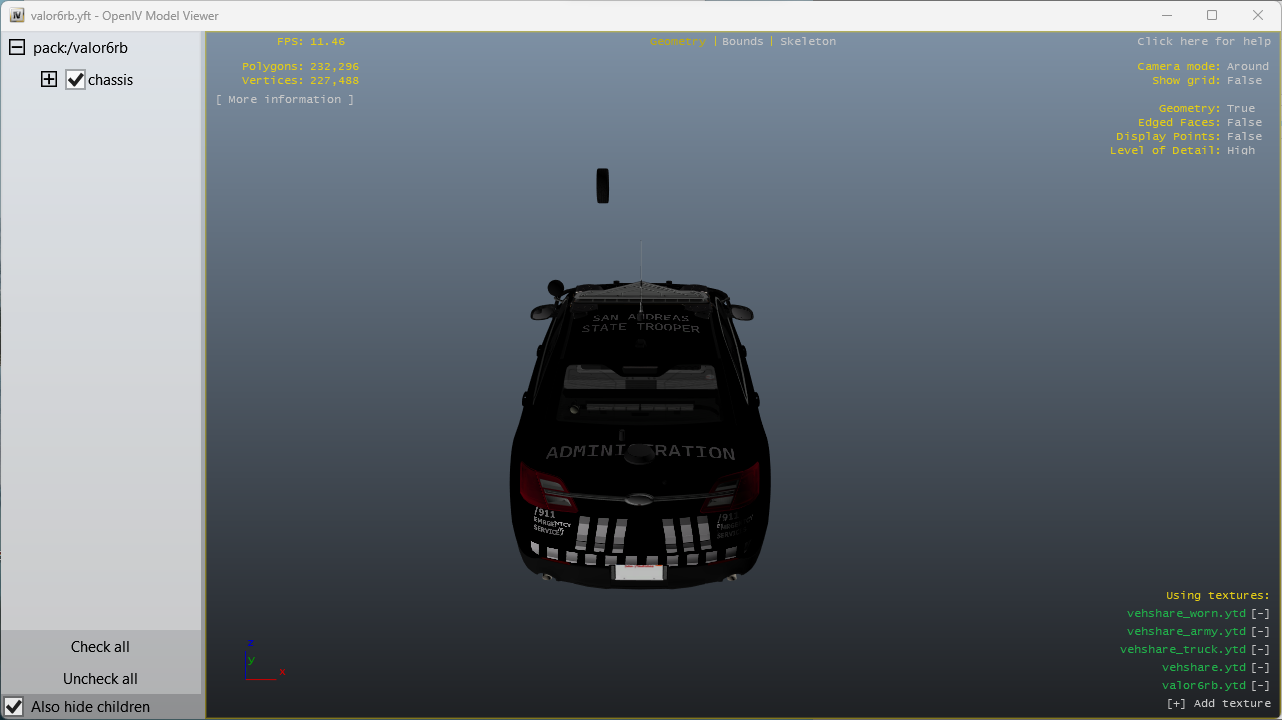This screenshot has width=1282, height=720.
Task: Click the XYZ axis gizmo
Action: pyautogui.click(x=262, y=661)
